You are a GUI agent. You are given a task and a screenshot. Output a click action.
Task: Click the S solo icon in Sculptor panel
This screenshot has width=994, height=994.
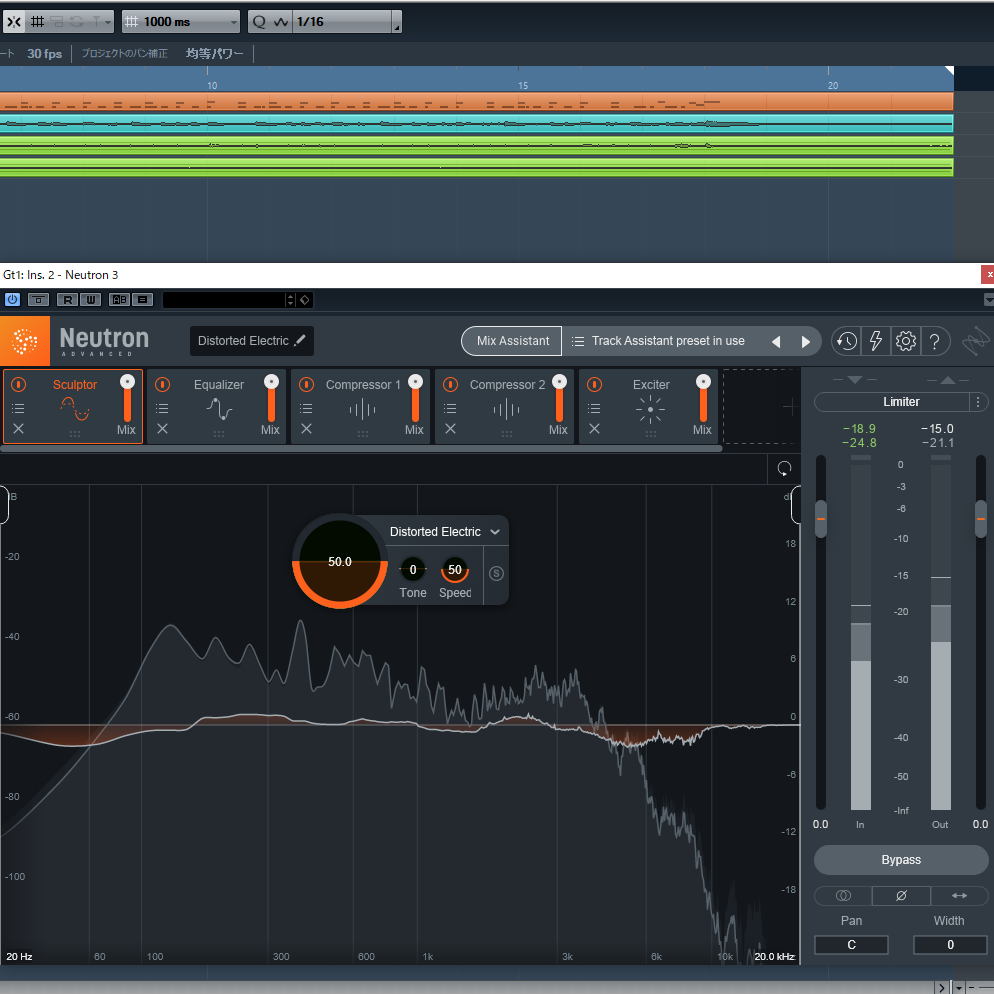click(496, 574)
